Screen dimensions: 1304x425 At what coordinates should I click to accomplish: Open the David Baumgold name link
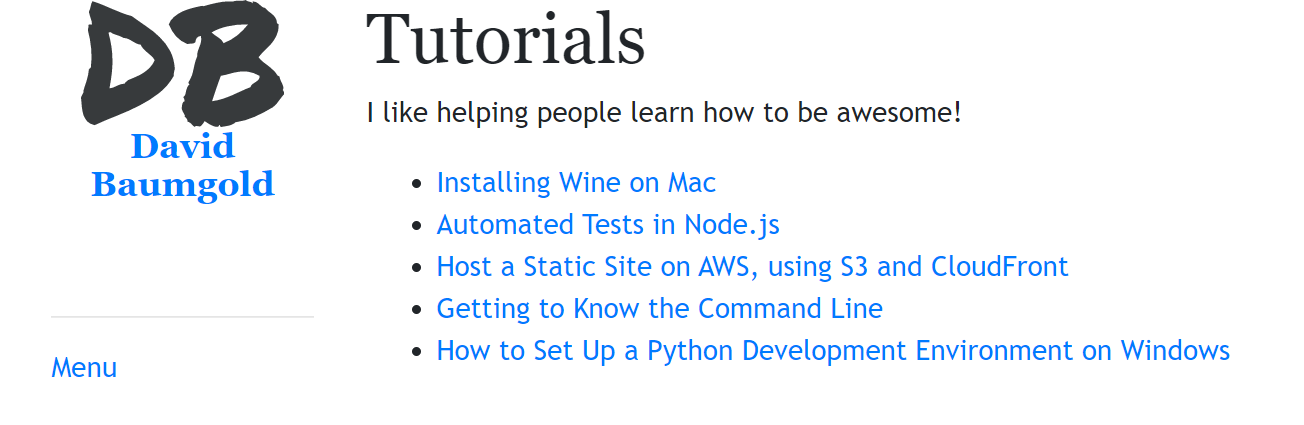pos(183,165)
